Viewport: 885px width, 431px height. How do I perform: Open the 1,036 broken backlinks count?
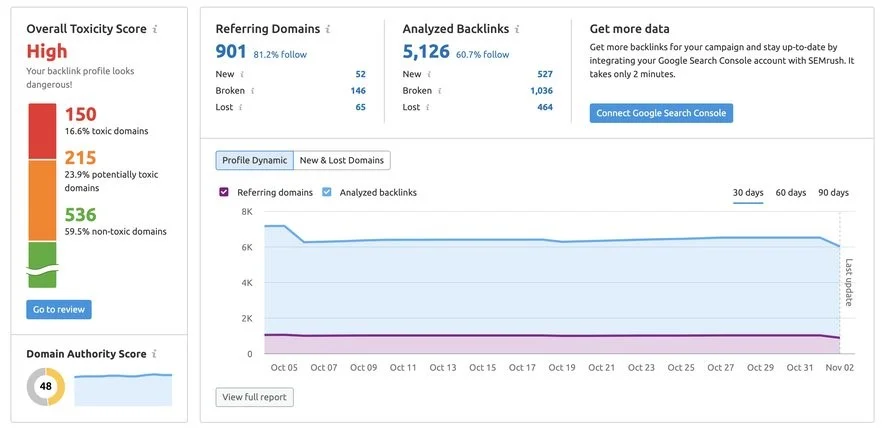[541, 90]
